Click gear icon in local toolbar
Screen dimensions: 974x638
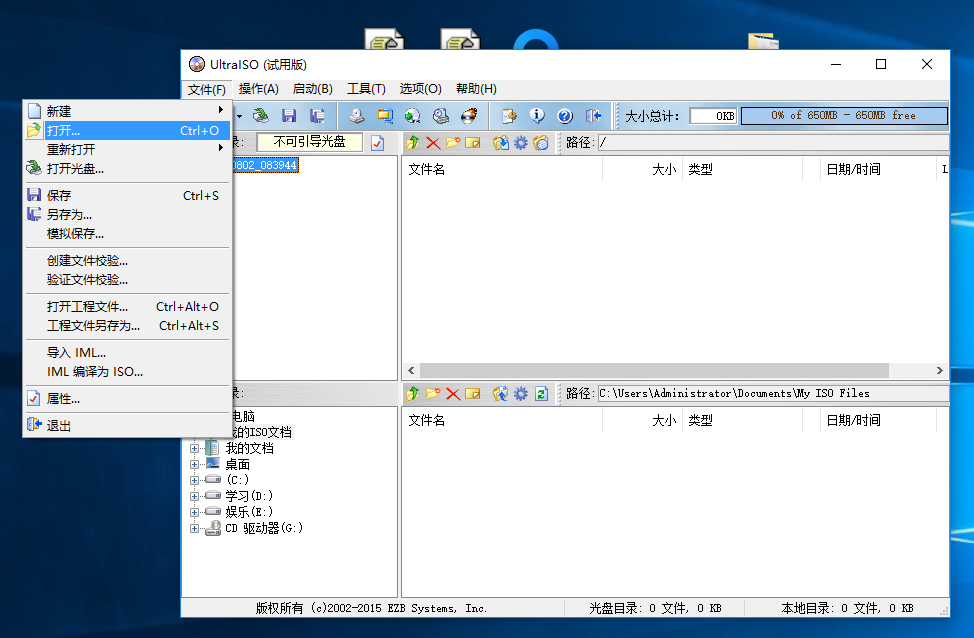tap(521, 393)
